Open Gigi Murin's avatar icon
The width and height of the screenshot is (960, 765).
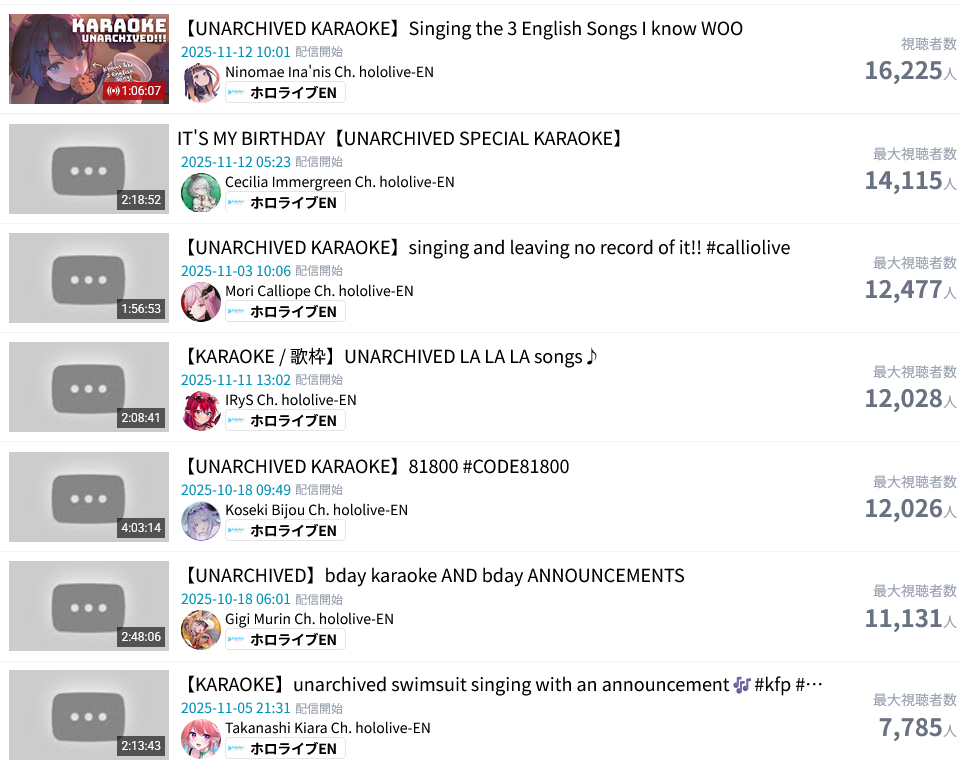click(201, 630)
